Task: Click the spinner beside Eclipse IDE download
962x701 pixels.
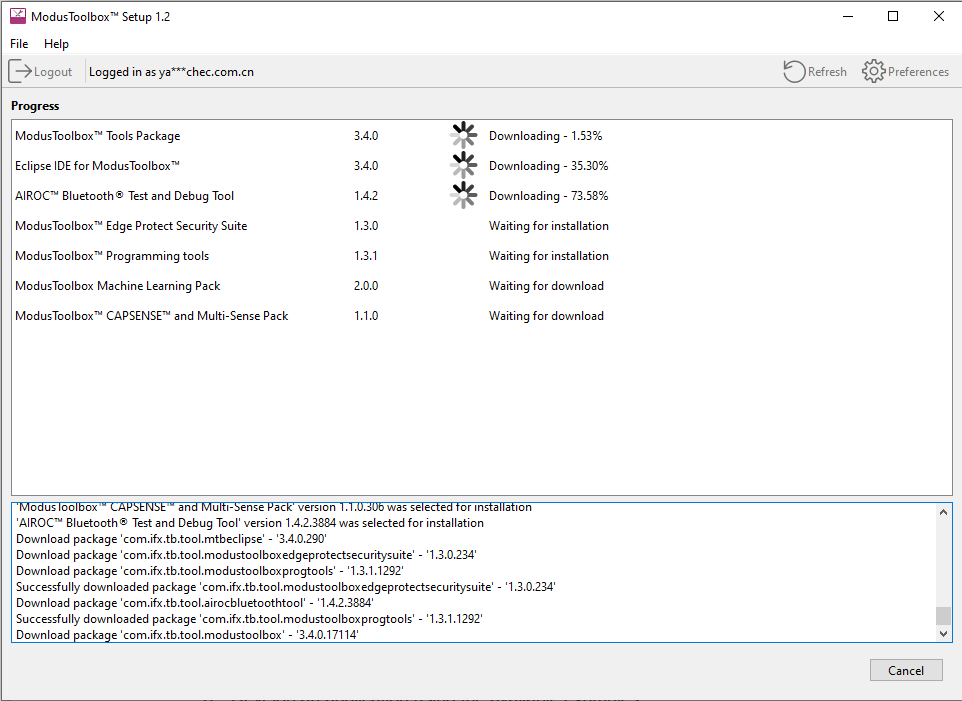Action: click(x=463, y=165)
